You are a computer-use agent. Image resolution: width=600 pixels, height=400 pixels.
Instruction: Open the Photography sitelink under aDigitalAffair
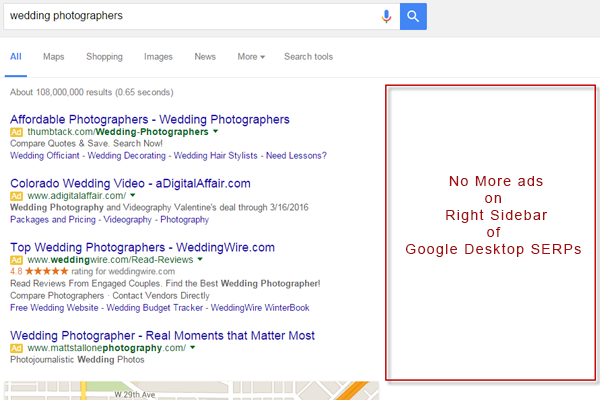click(x=184, y=220)
